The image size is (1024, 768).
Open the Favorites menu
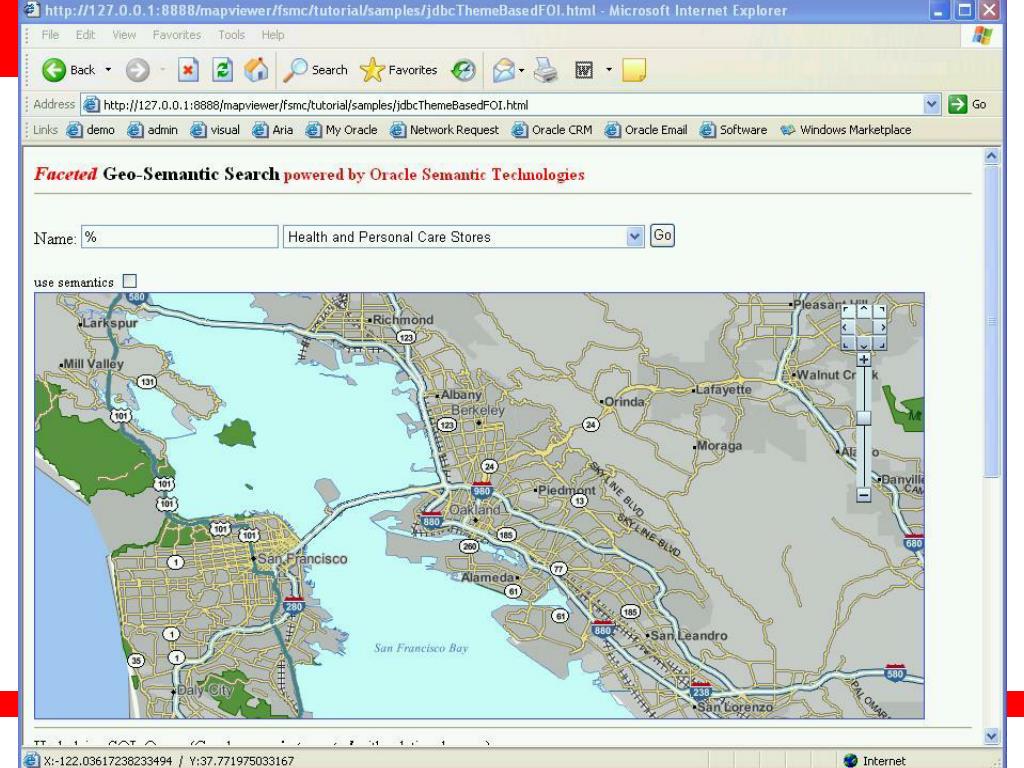point(177,35)
